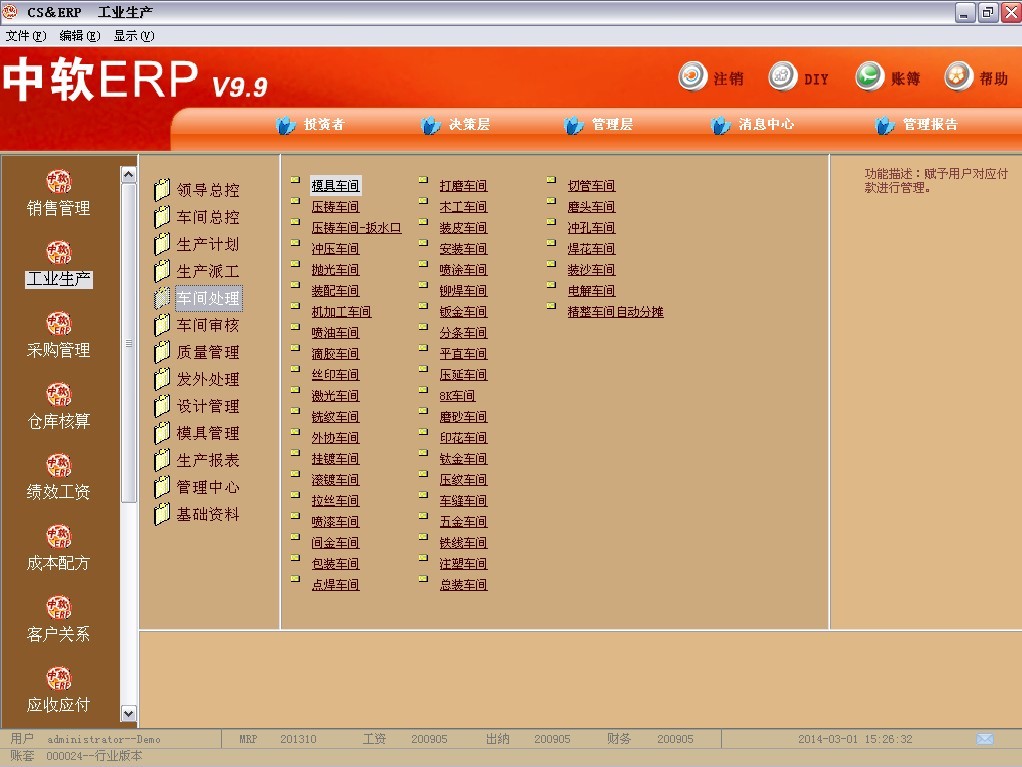The image size is (1022, 767).
Task: Click the mail envelope icon in status bar
Action: tap(985, 739)
